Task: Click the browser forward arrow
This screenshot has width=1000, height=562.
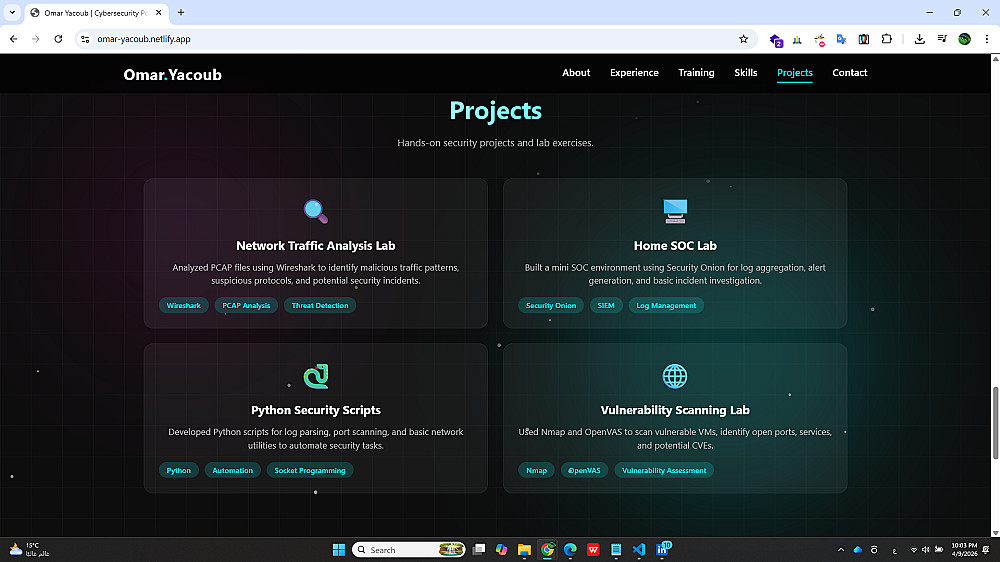Action: [36, 39]
